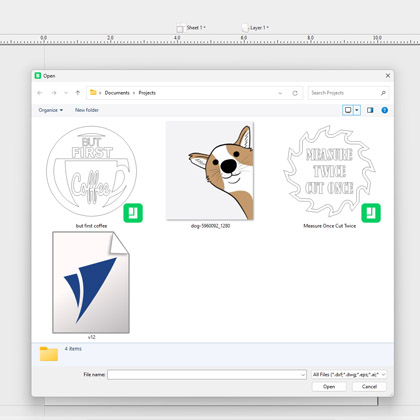Viewport: 420px width, 420px height.
Task: Cancel the Open dialog
Action: 369,387
